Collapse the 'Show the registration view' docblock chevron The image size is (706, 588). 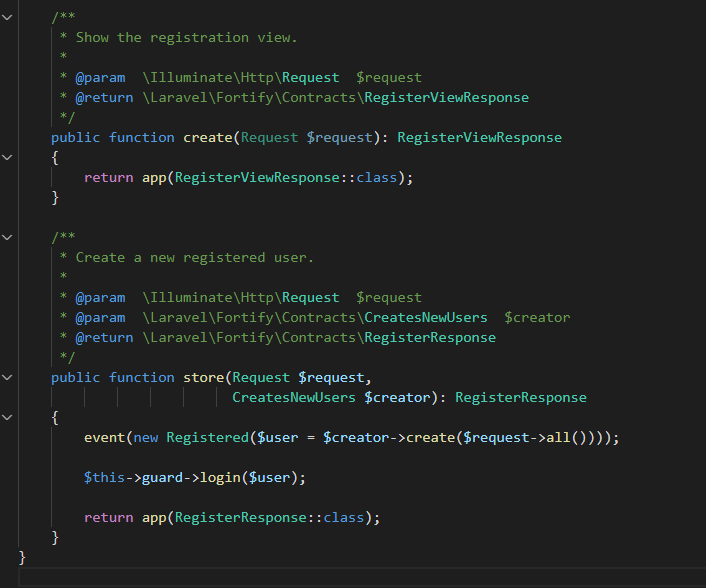pyautogui.click(x=7, y=18)
